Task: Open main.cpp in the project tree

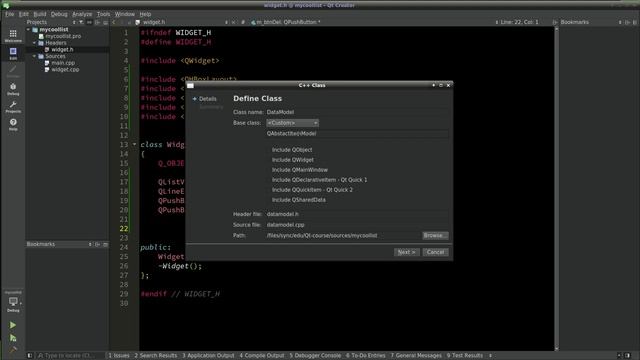Action: point(63,63)
